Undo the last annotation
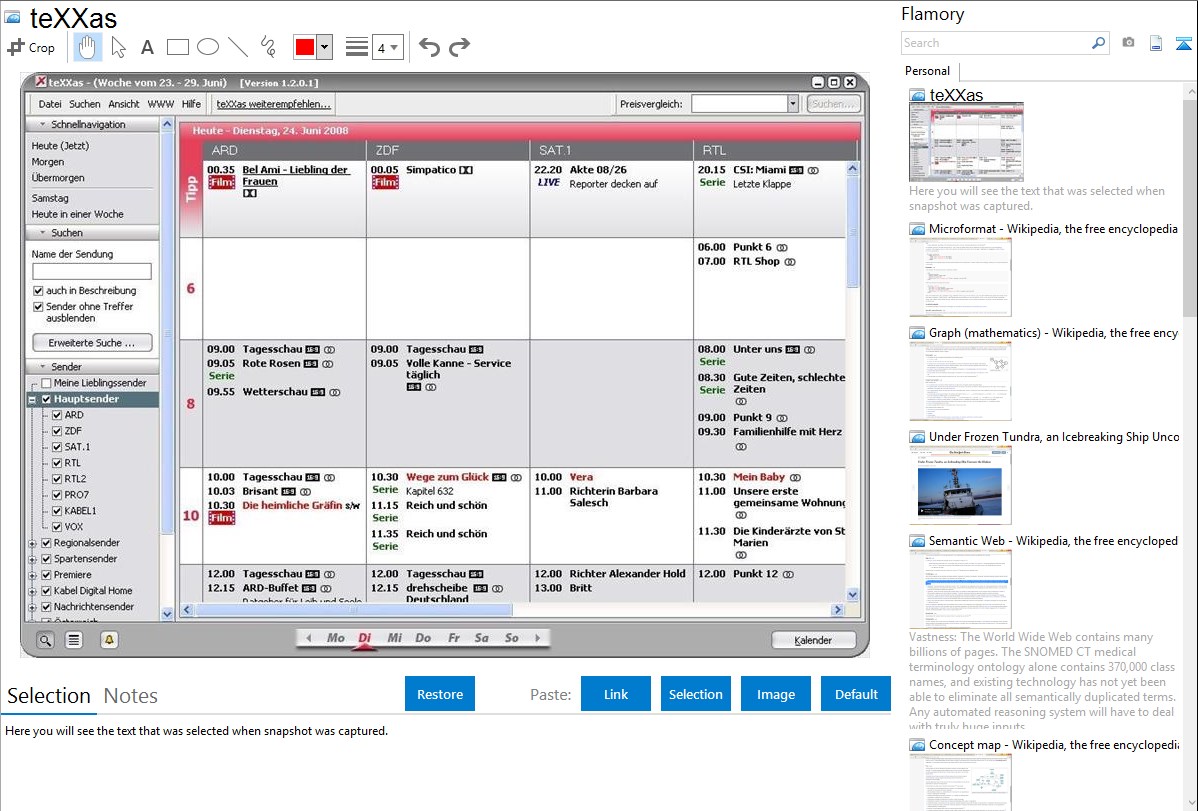Viewport: 1198px width, 811px height. (x=429, y=47)
